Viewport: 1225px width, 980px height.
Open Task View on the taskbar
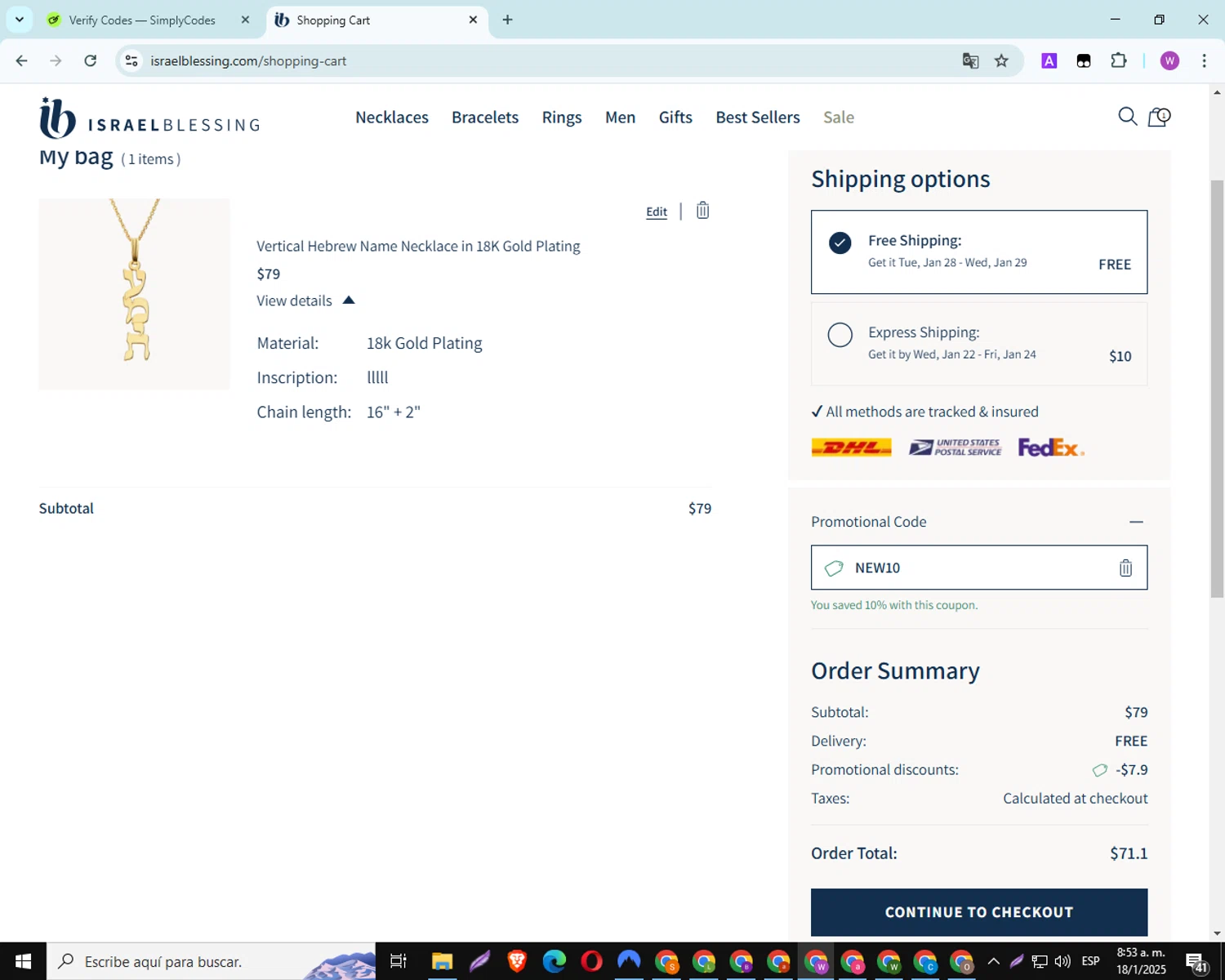[398, 961]
